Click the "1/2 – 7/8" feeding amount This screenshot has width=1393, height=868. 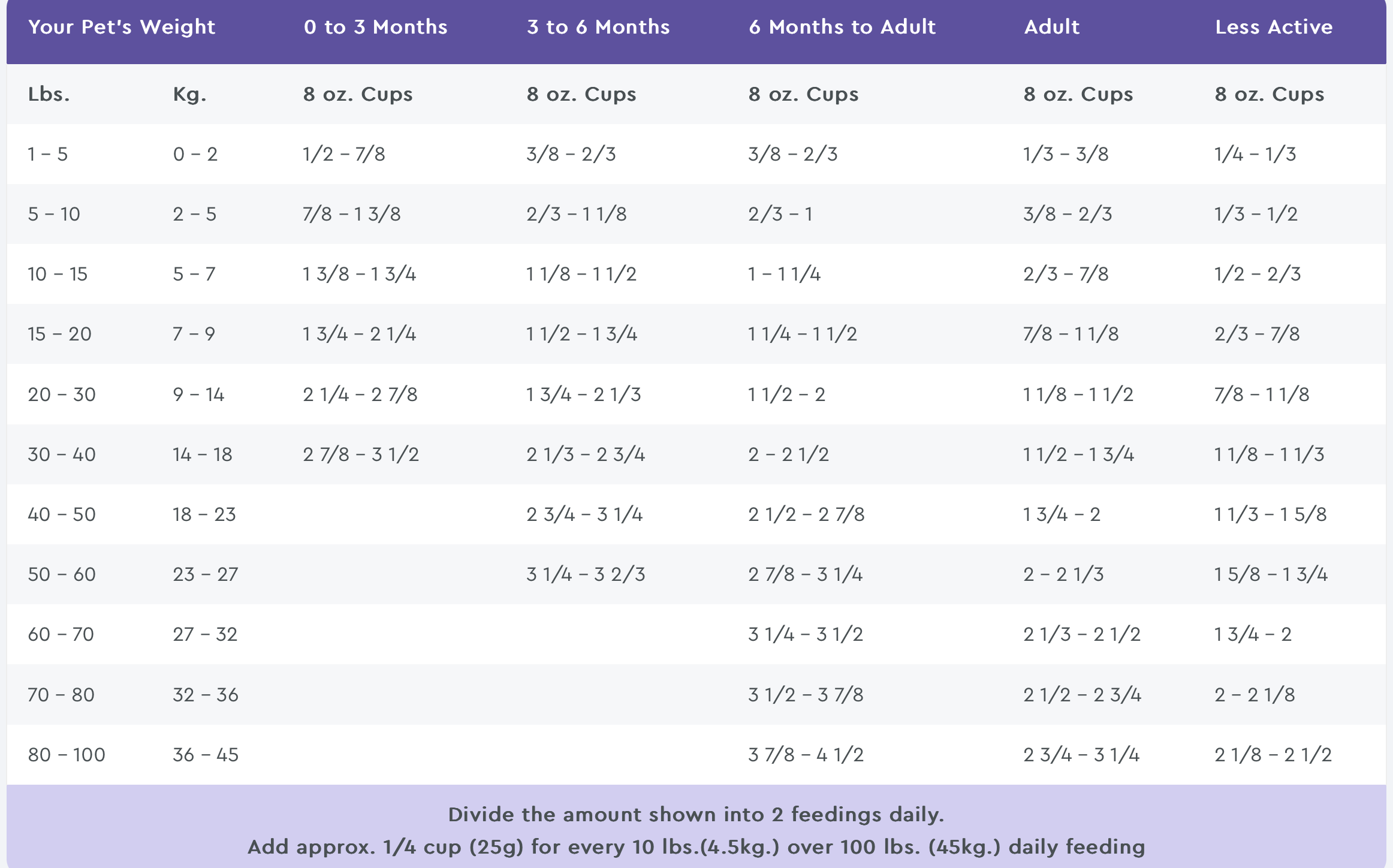click(343, 154)
